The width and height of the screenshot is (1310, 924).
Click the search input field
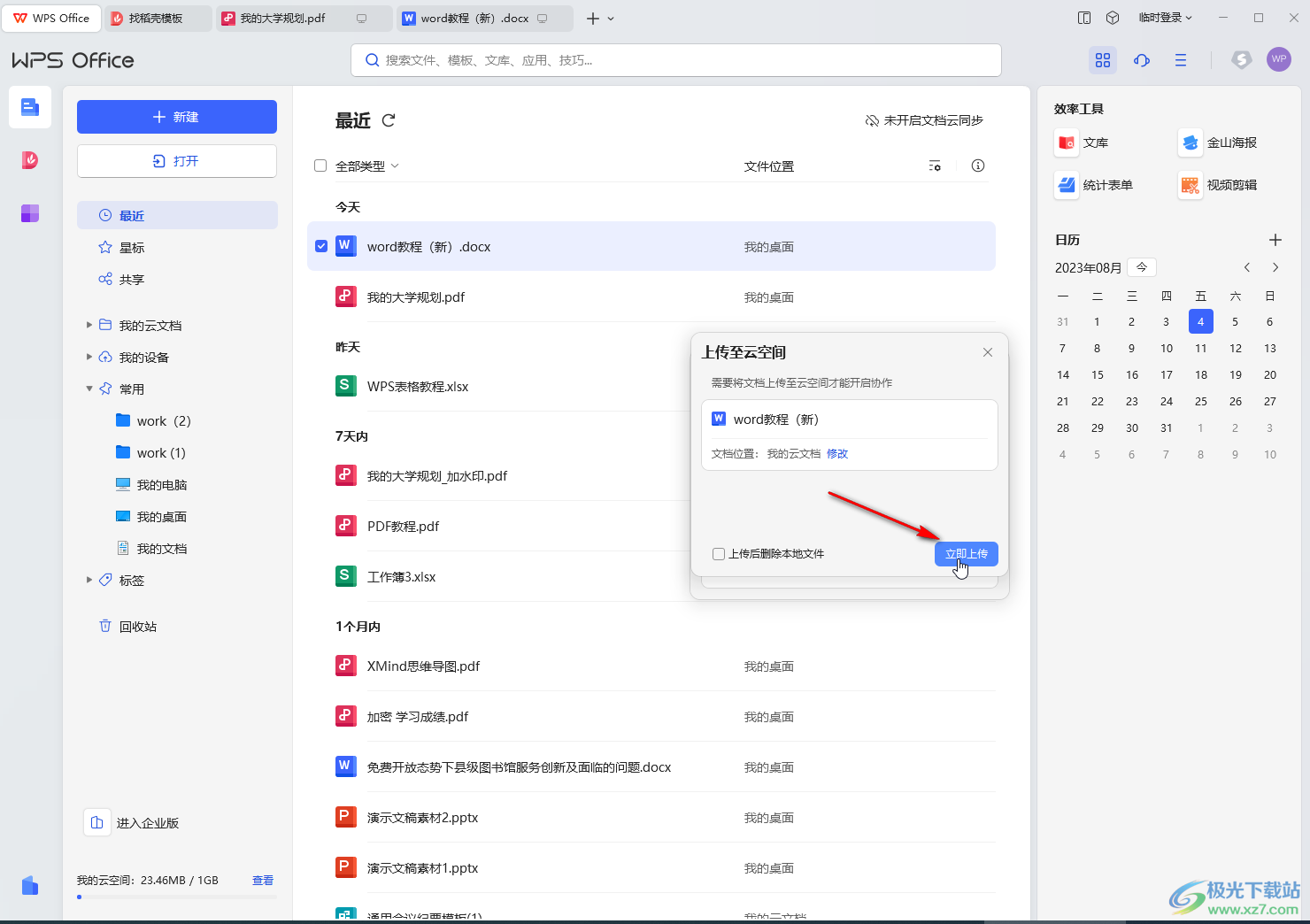pyautogui.click(x=676, y=60)
